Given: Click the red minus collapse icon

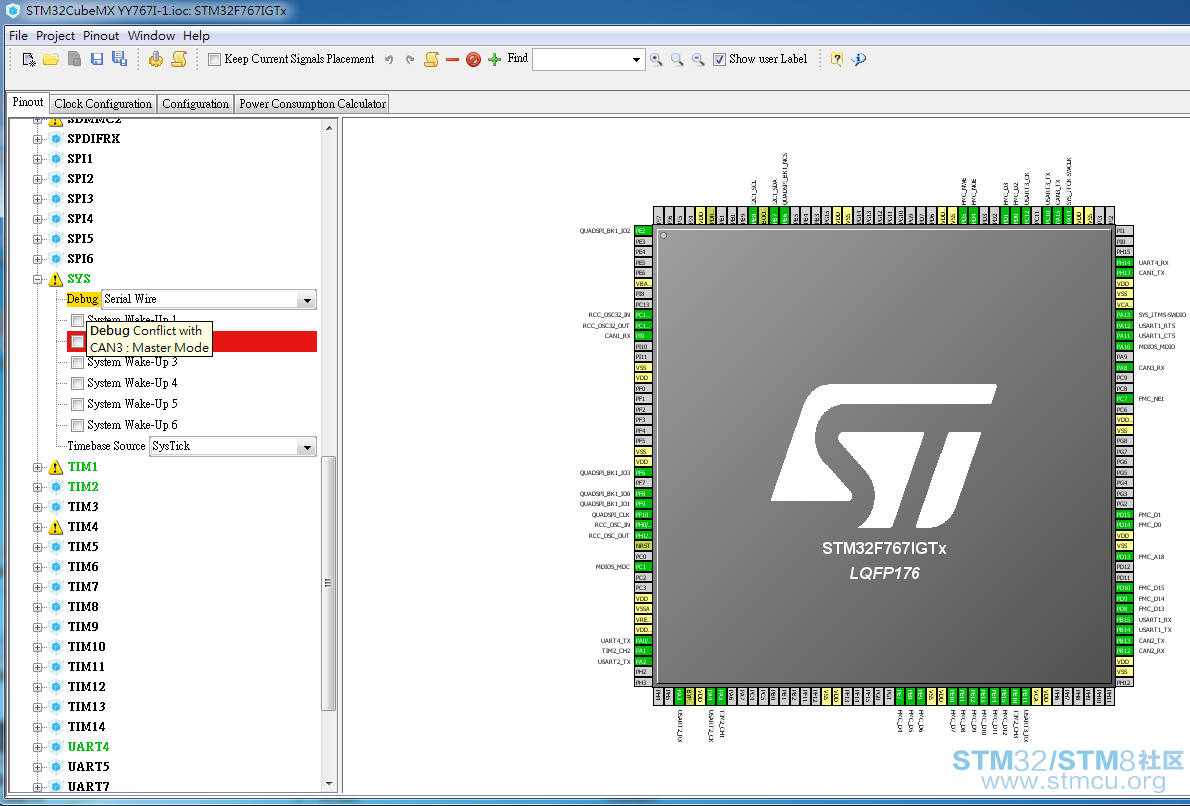Looking at the screenshot, I should pyautogui.click(x=452, y=59).
